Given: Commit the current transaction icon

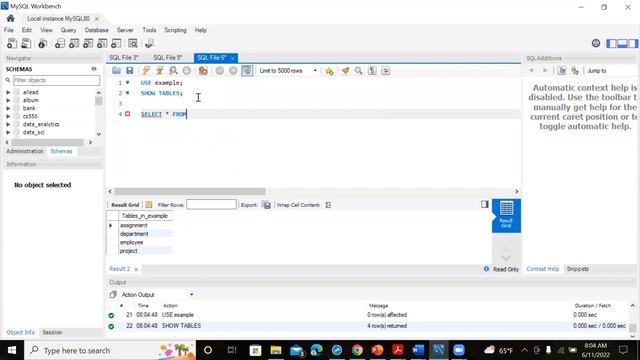Looking at the screenshot, I should [x=220, y=71].
